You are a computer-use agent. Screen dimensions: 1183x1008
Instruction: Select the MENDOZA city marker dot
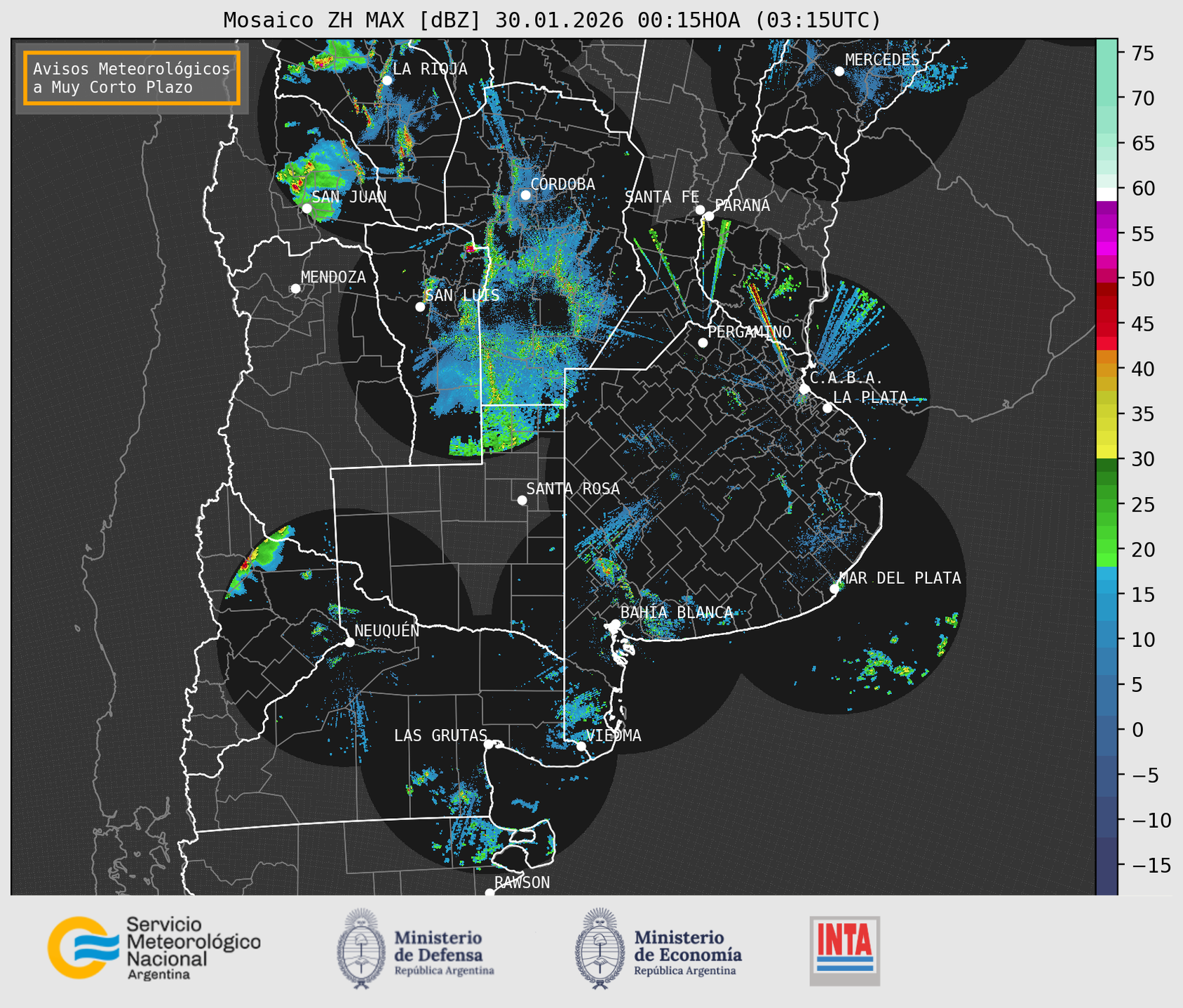pyautogui.click(x=295, y=289)
